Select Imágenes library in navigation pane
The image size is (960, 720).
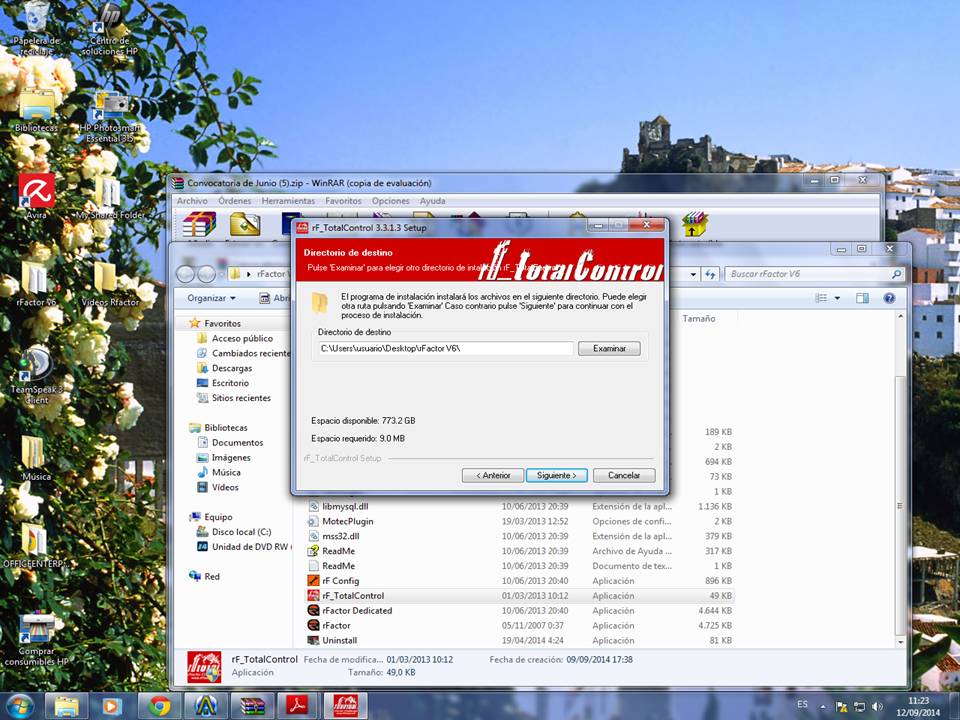[231, 457]
